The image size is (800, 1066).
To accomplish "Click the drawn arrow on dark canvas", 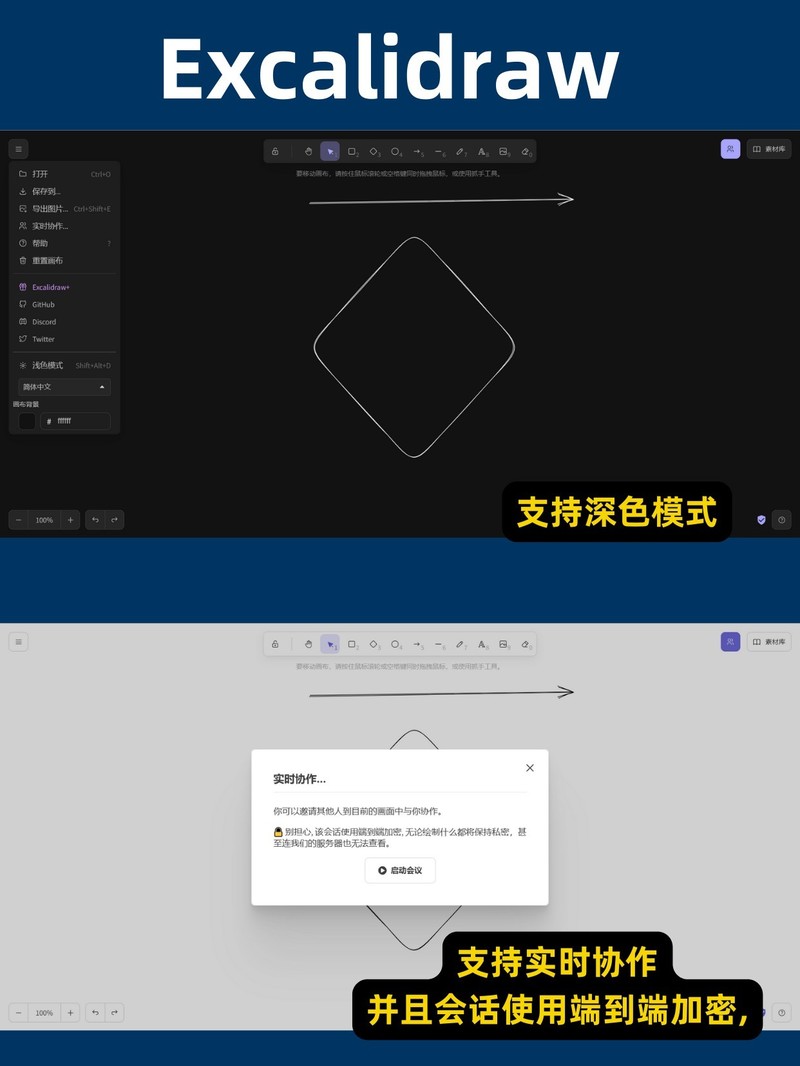I will point(442,200).
